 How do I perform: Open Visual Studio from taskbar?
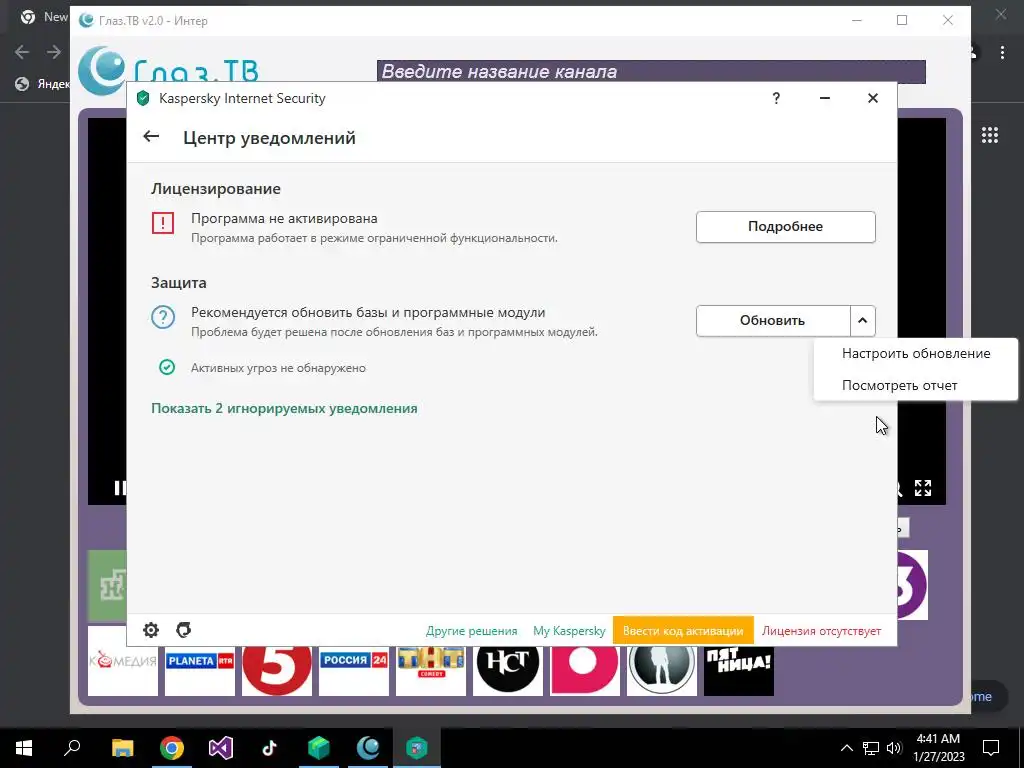[x=221, y=748]
